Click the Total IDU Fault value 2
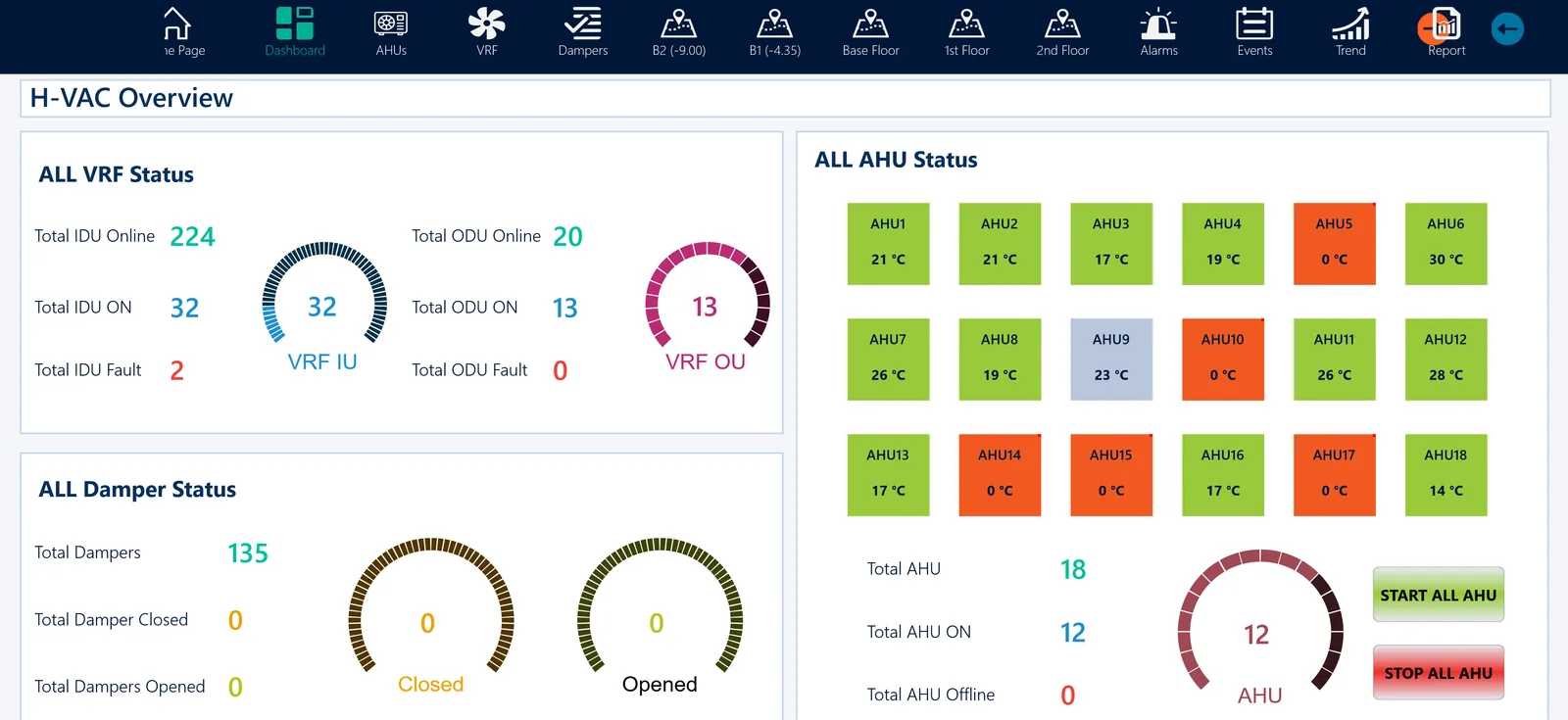Image resolution: width=1568 pixels, height=720 pixels. pos(177,370)
